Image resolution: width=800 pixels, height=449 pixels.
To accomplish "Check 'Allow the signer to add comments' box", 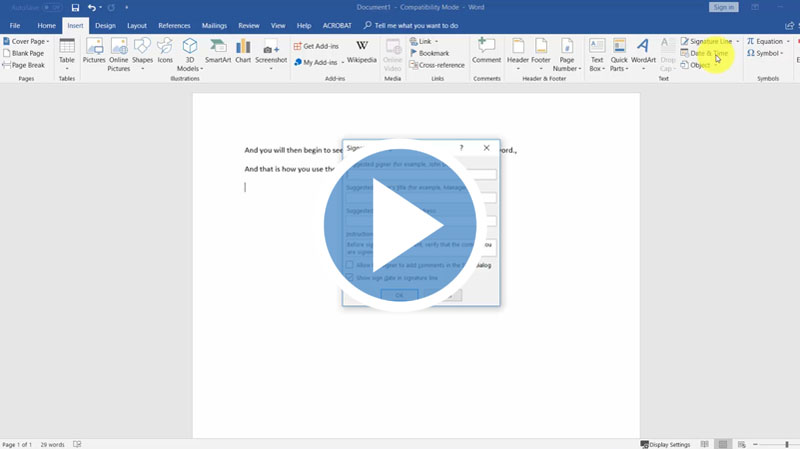I will coord(349,265).
